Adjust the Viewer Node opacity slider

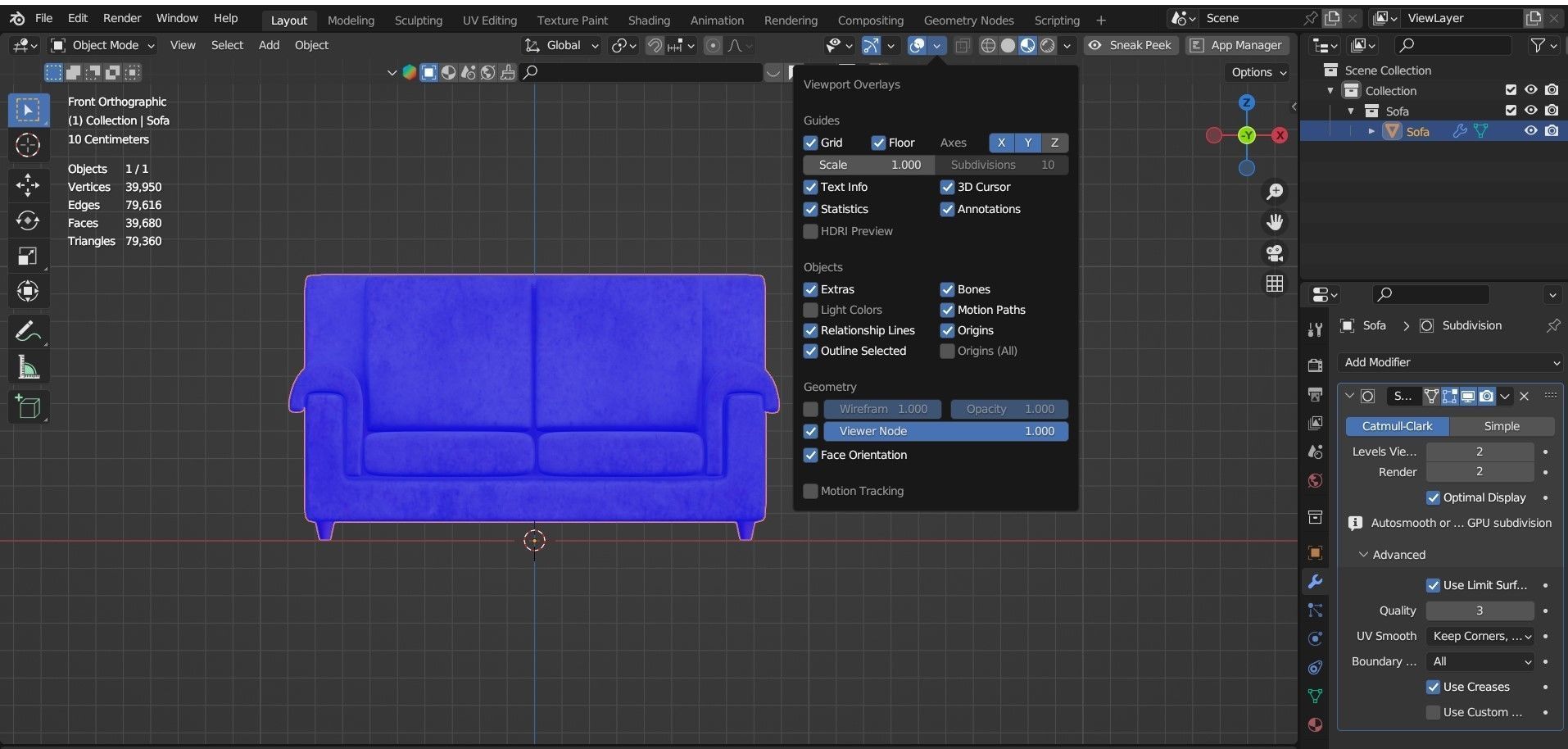click(946, 431)
